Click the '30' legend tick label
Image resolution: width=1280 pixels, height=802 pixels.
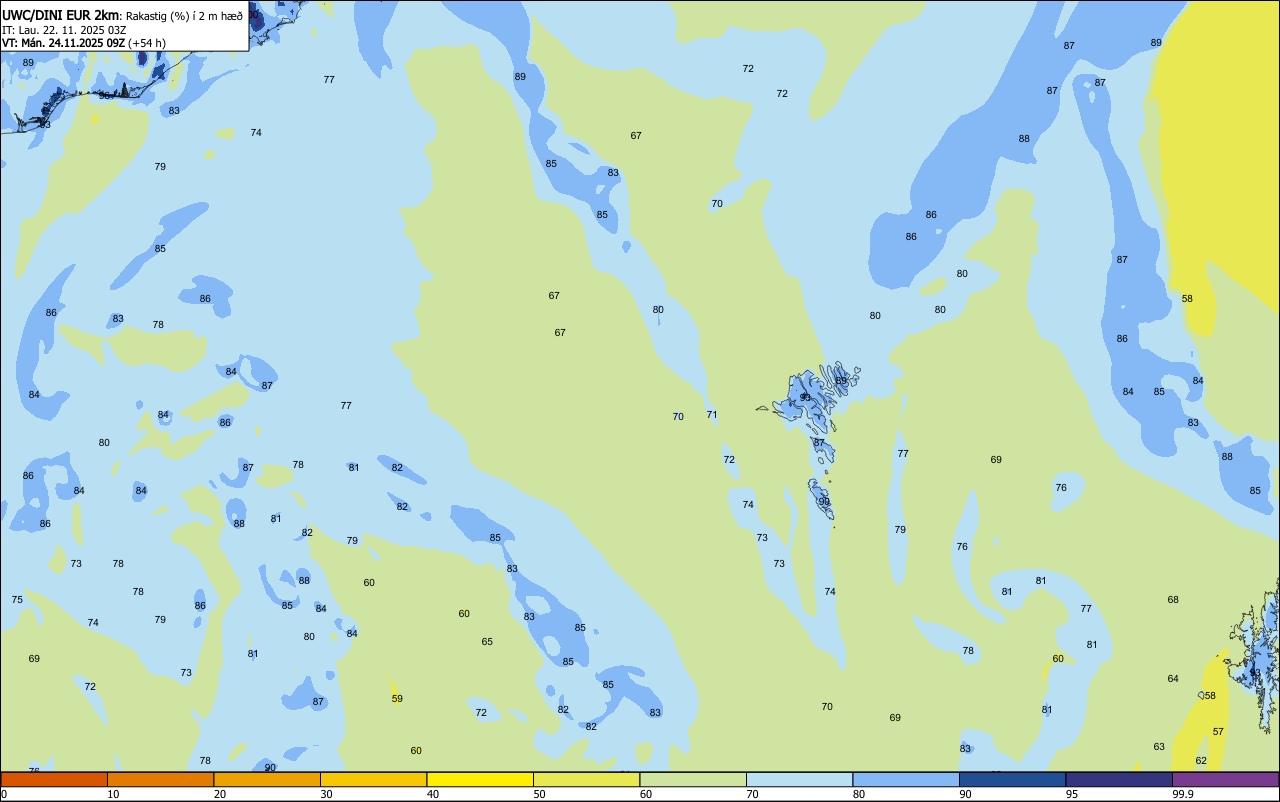coord(327,794)
